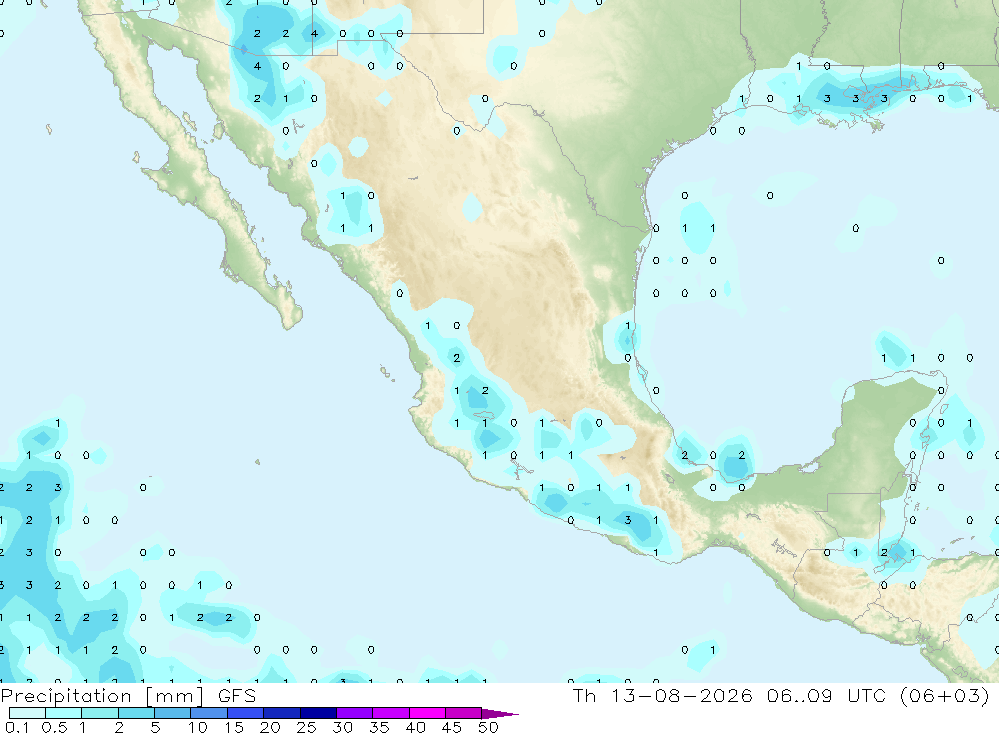Click the "50" legend label

point(488,727)
